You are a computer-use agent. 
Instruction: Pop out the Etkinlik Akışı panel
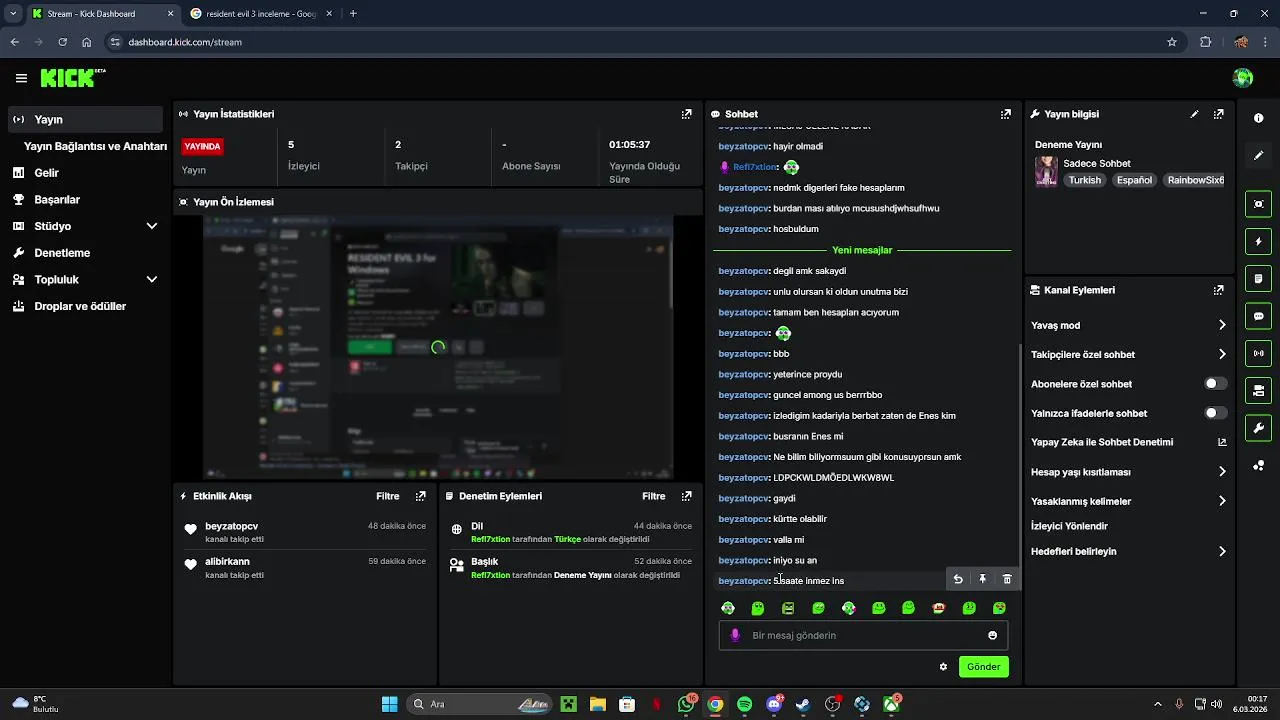click(x=420, y=496)
